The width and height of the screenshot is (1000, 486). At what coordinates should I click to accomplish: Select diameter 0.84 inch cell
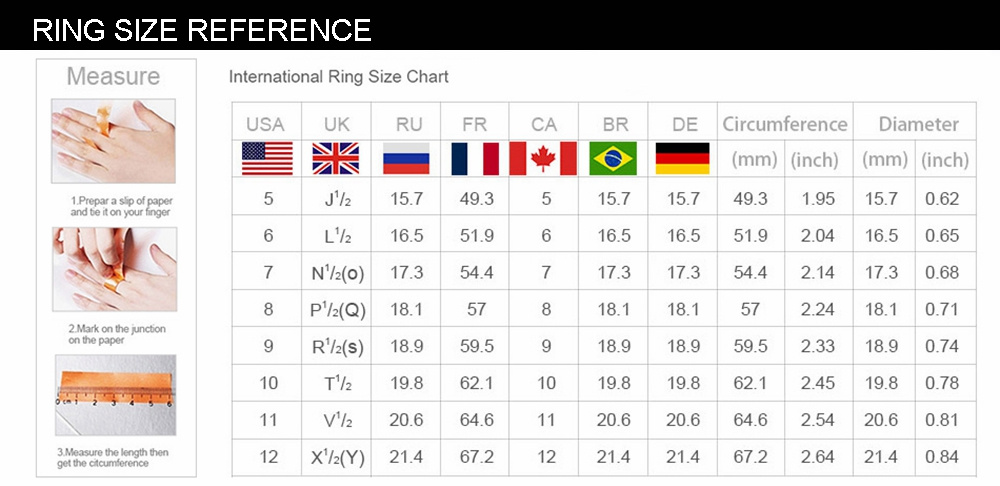point(942,458)
